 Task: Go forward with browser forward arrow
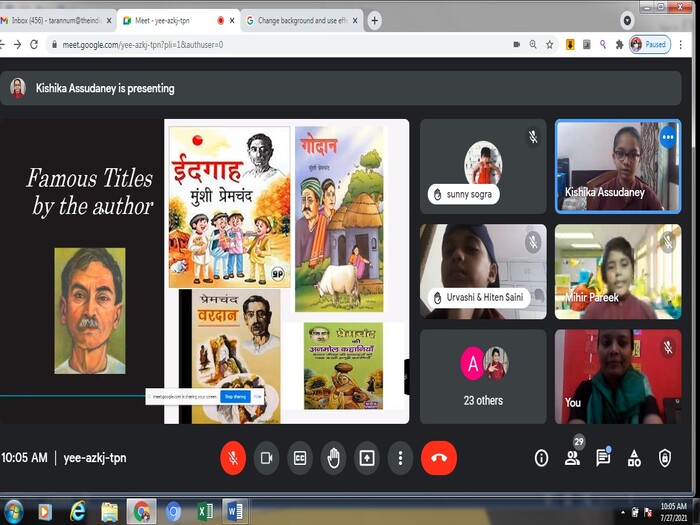(17, 45)
